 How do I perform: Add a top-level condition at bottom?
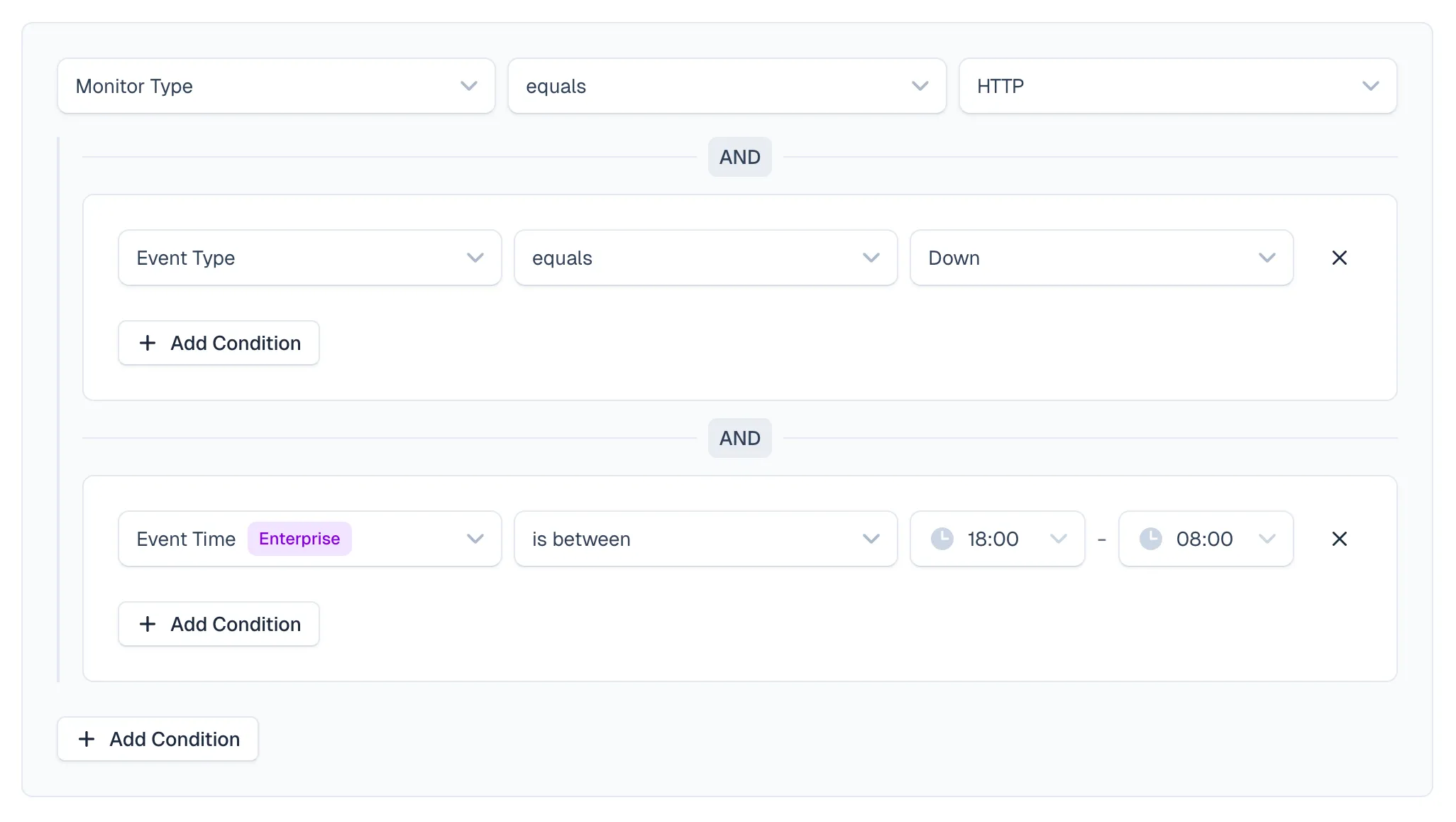coord(158,739)
